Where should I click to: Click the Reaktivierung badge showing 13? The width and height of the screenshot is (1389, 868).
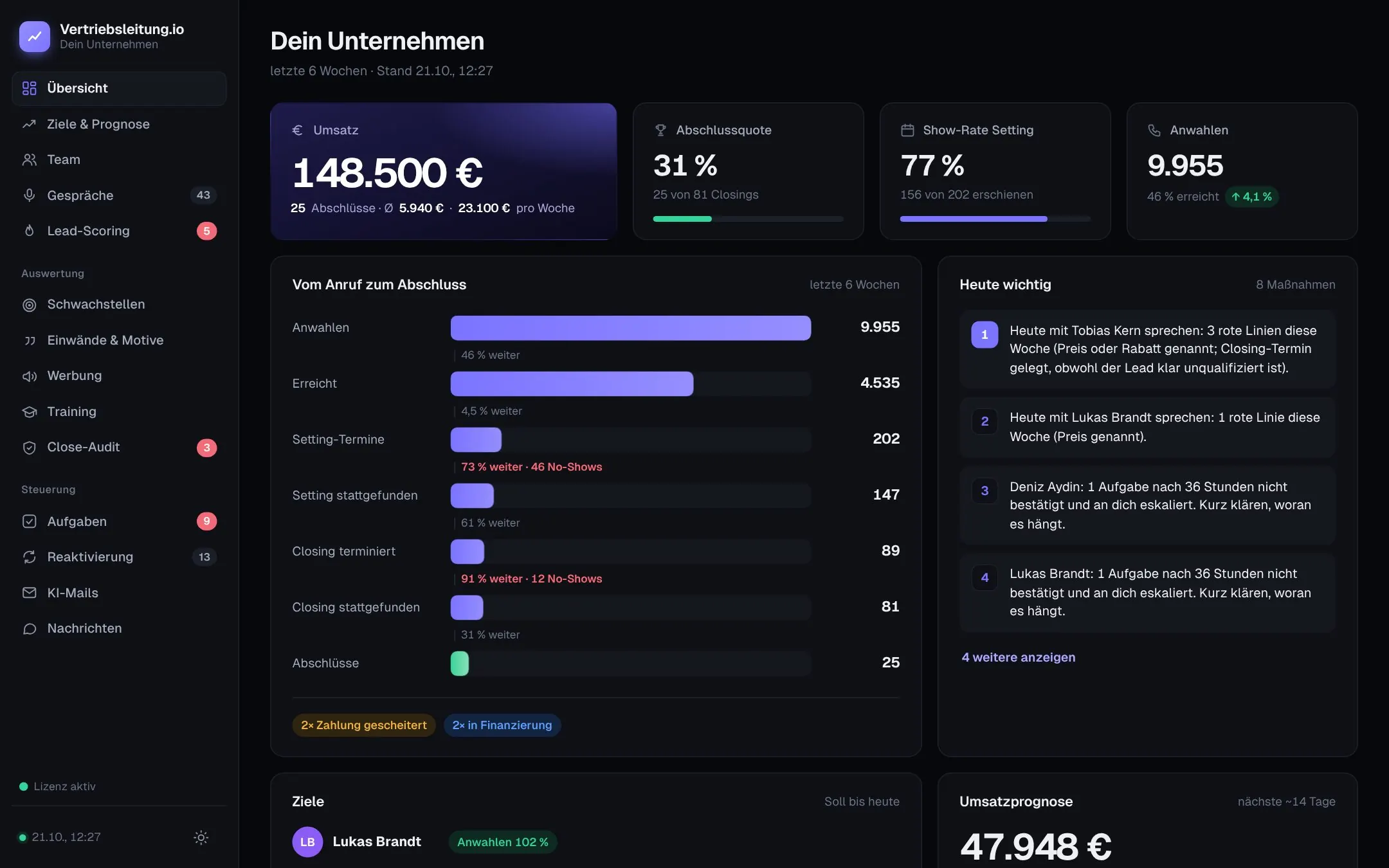(x=204, y=557)
